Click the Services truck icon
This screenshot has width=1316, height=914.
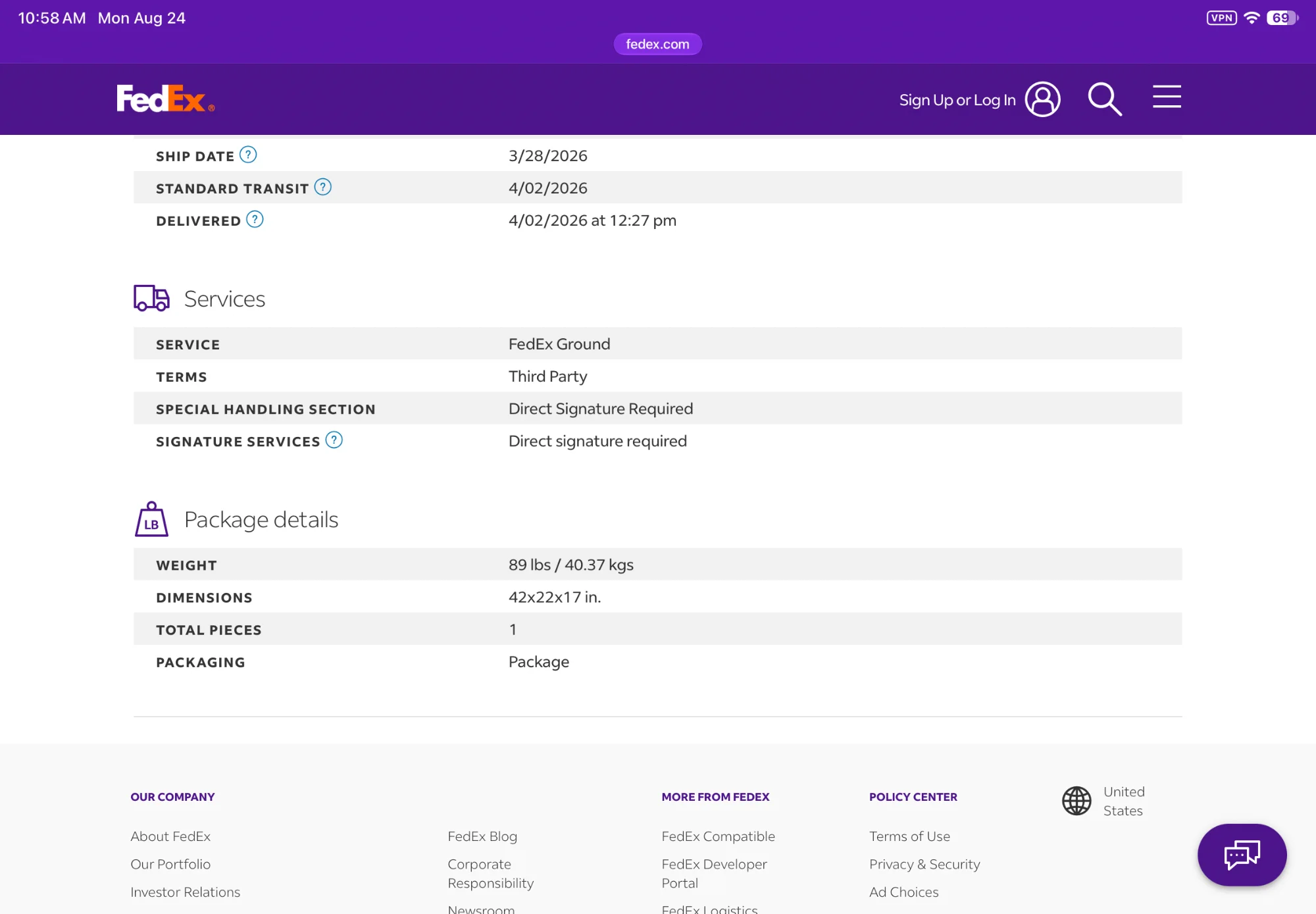[151, 298]
